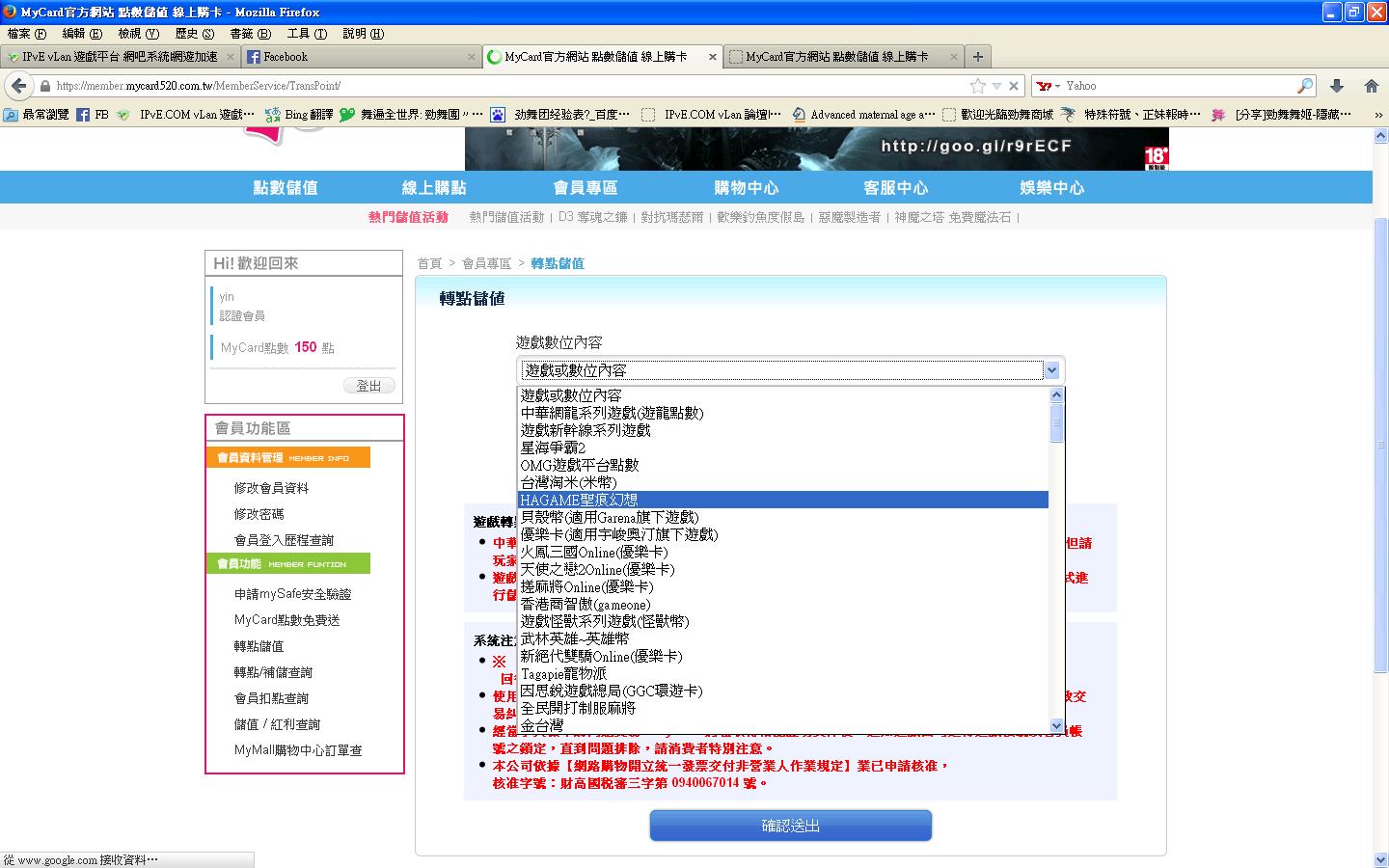Collapse the 遊戲或數位內容 dropdown arrow
The height and width of the screenshot is (868, 1389).
click(1052, 370)
